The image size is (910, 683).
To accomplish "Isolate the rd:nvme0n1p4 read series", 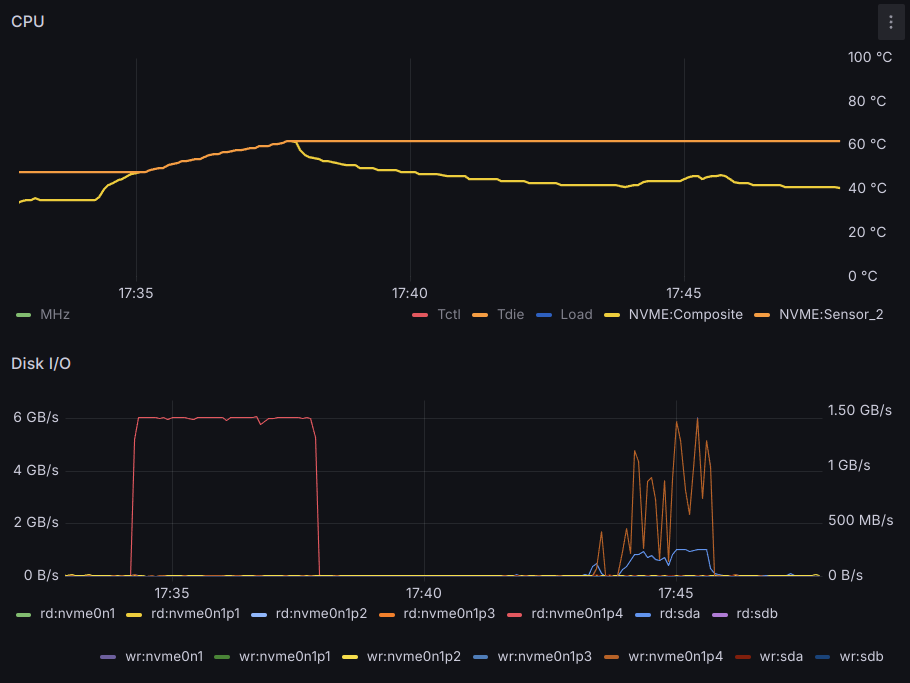I will (577, 613).
